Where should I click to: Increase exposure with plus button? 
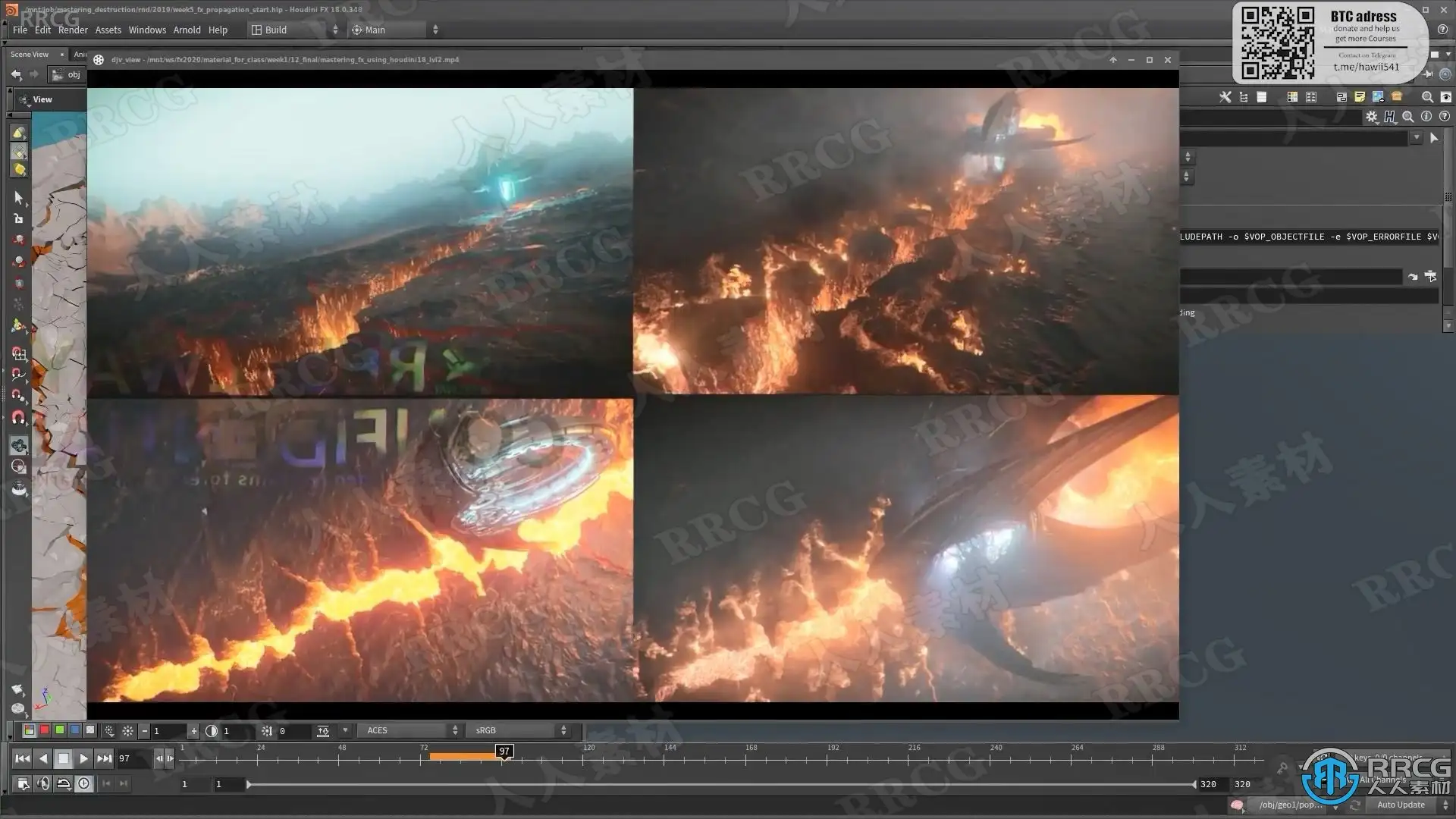point(194,731)
